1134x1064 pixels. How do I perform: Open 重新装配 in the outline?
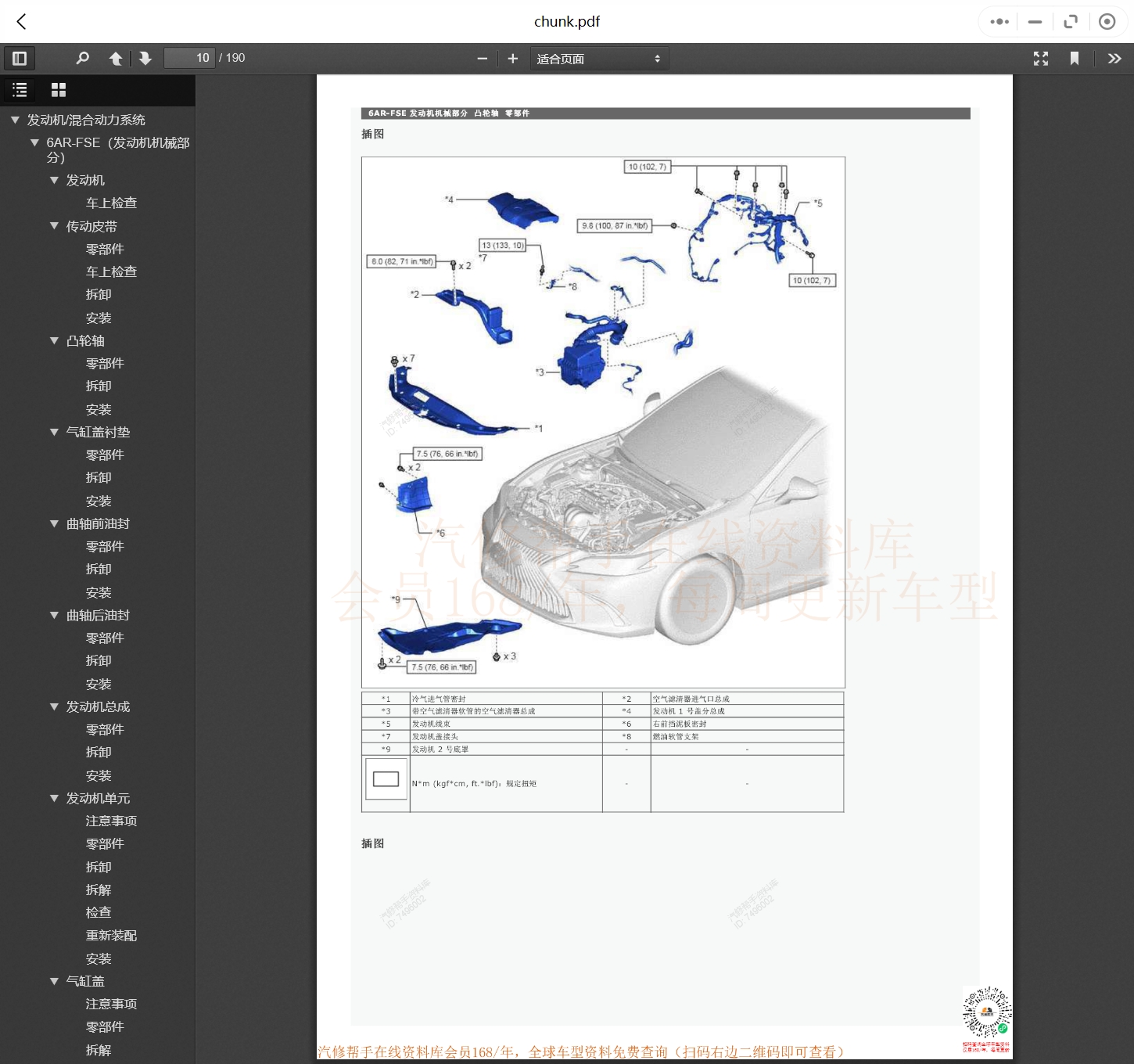pos(111,936)
